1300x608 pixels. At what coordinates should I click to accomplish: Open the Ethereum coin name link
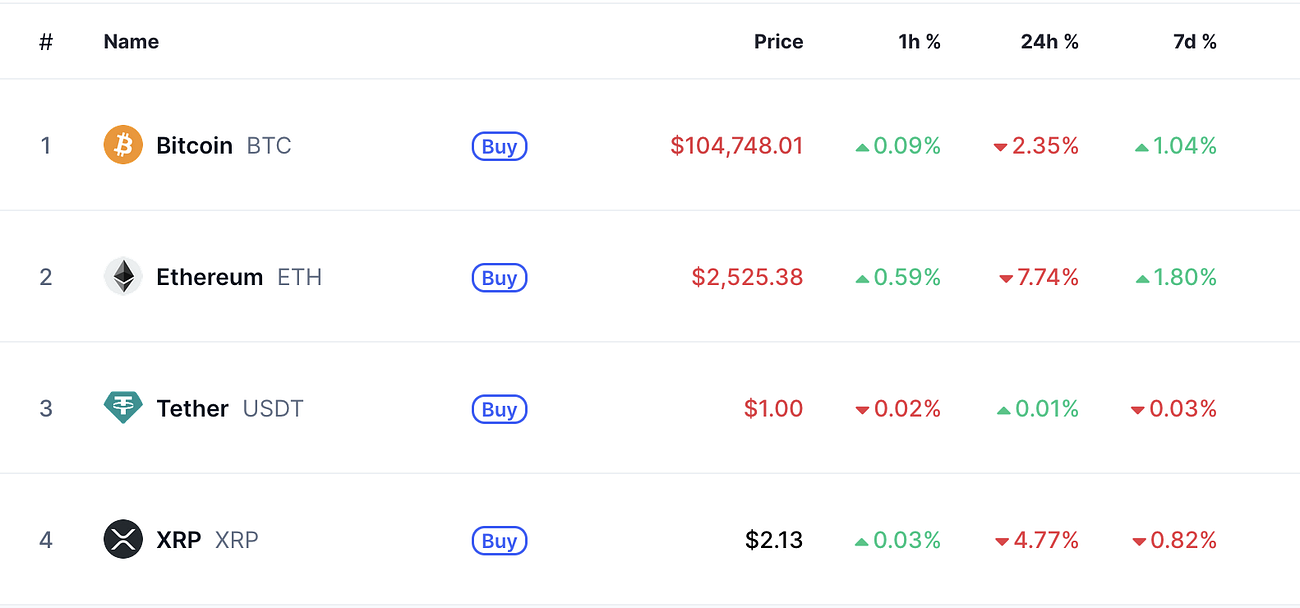[x=209, y=277]
